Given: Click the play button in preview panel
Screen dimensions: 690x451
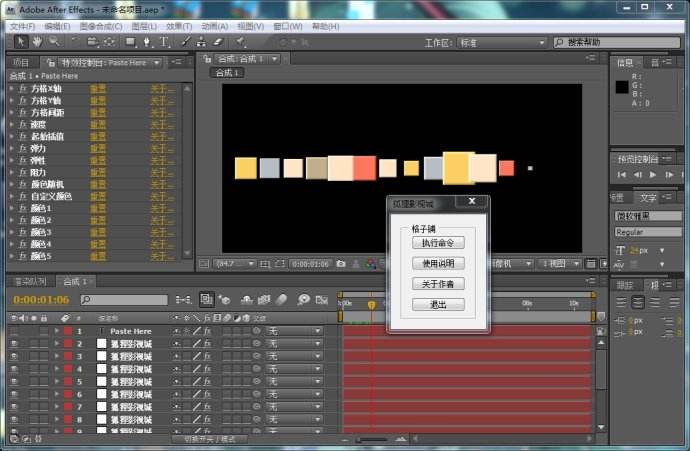Looking at the screenshot, I should coord(653,176).
